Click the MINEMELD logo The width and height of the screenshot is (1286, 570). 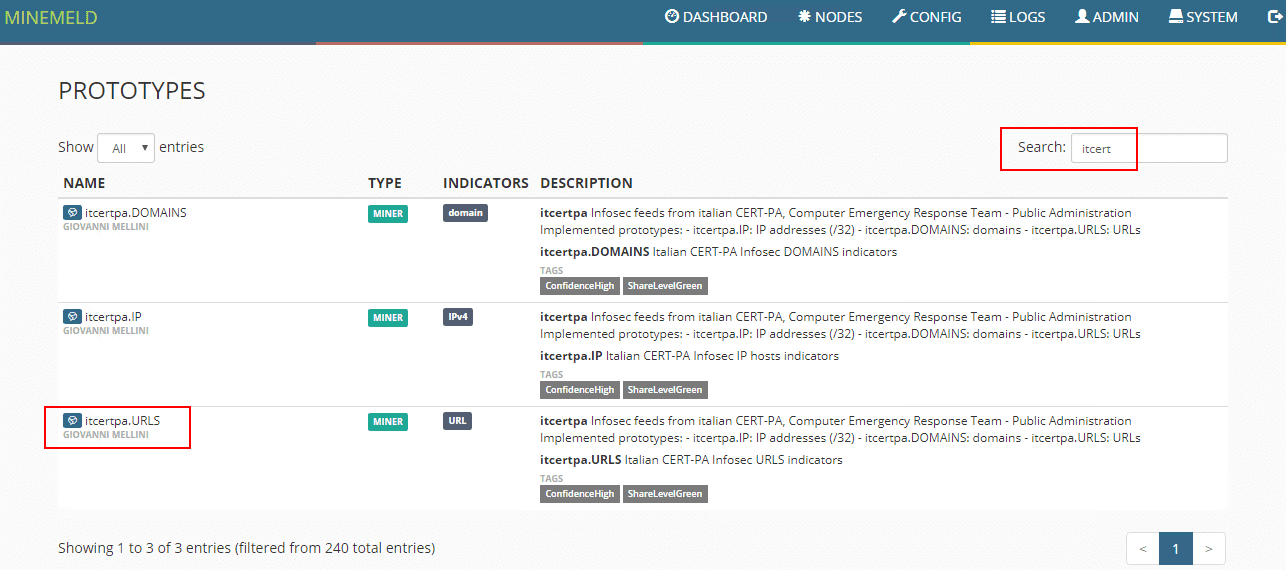pos(52,17)
